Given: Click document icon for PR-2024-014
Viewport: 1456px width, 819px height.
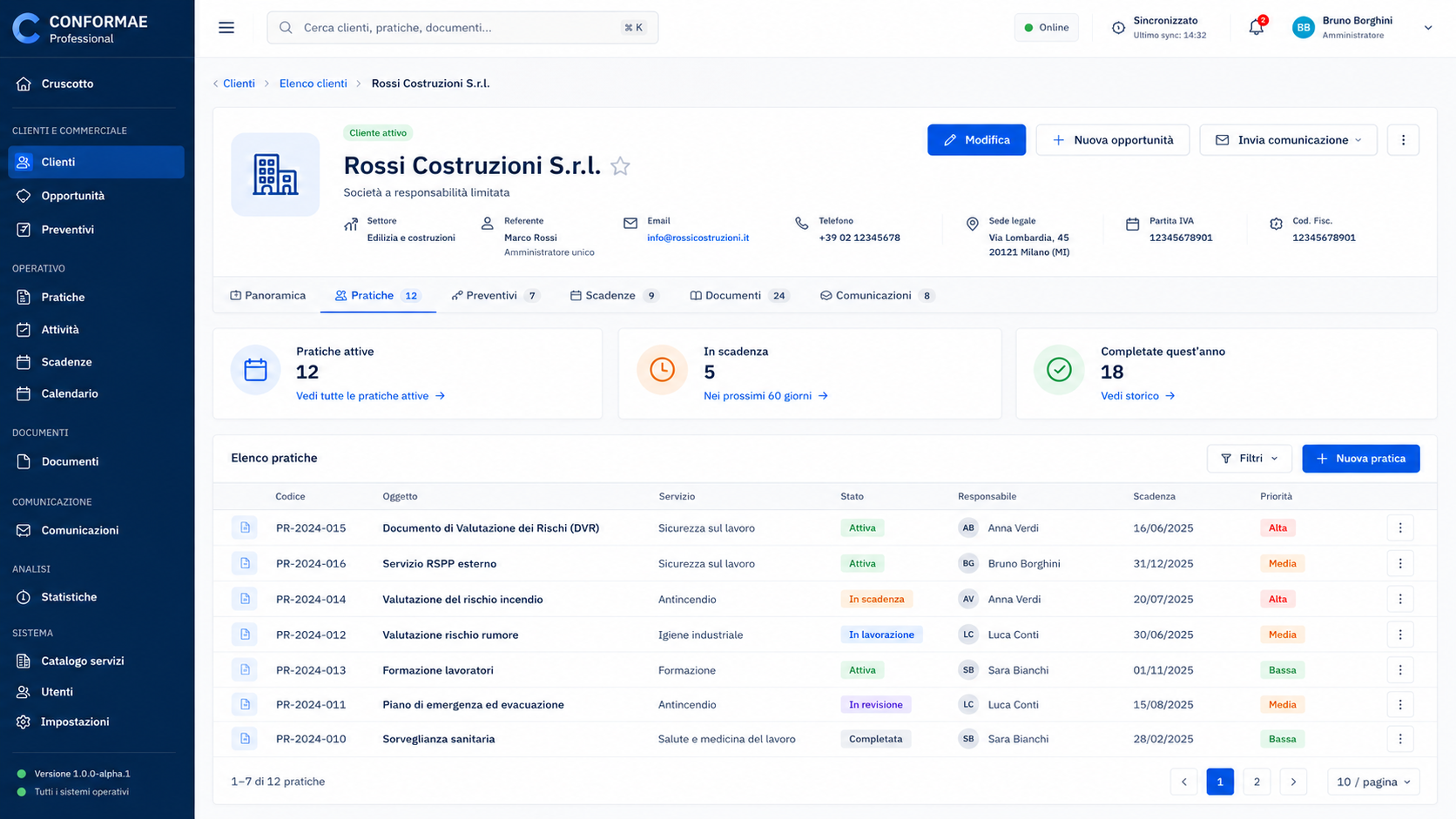Looking at the screenshot, I should pyautogui.click(x=245, y=599).
